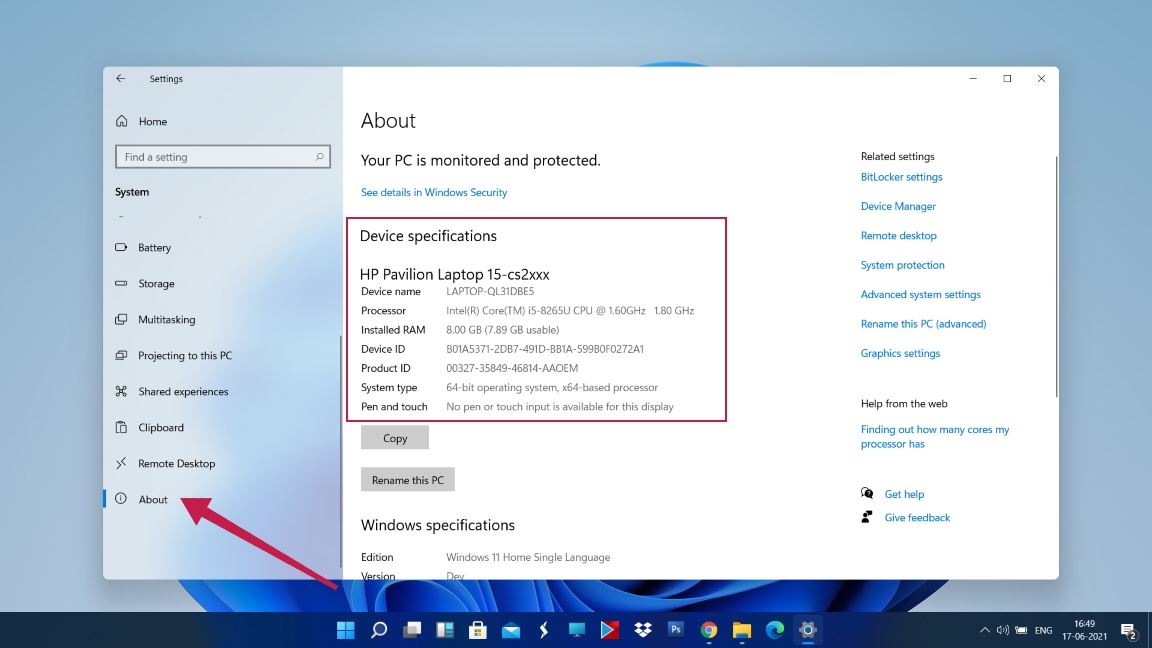Open Dropbox from taskbar
Image resolution: width=1152 pixels, height=648 pixels.
pos(643,630)
